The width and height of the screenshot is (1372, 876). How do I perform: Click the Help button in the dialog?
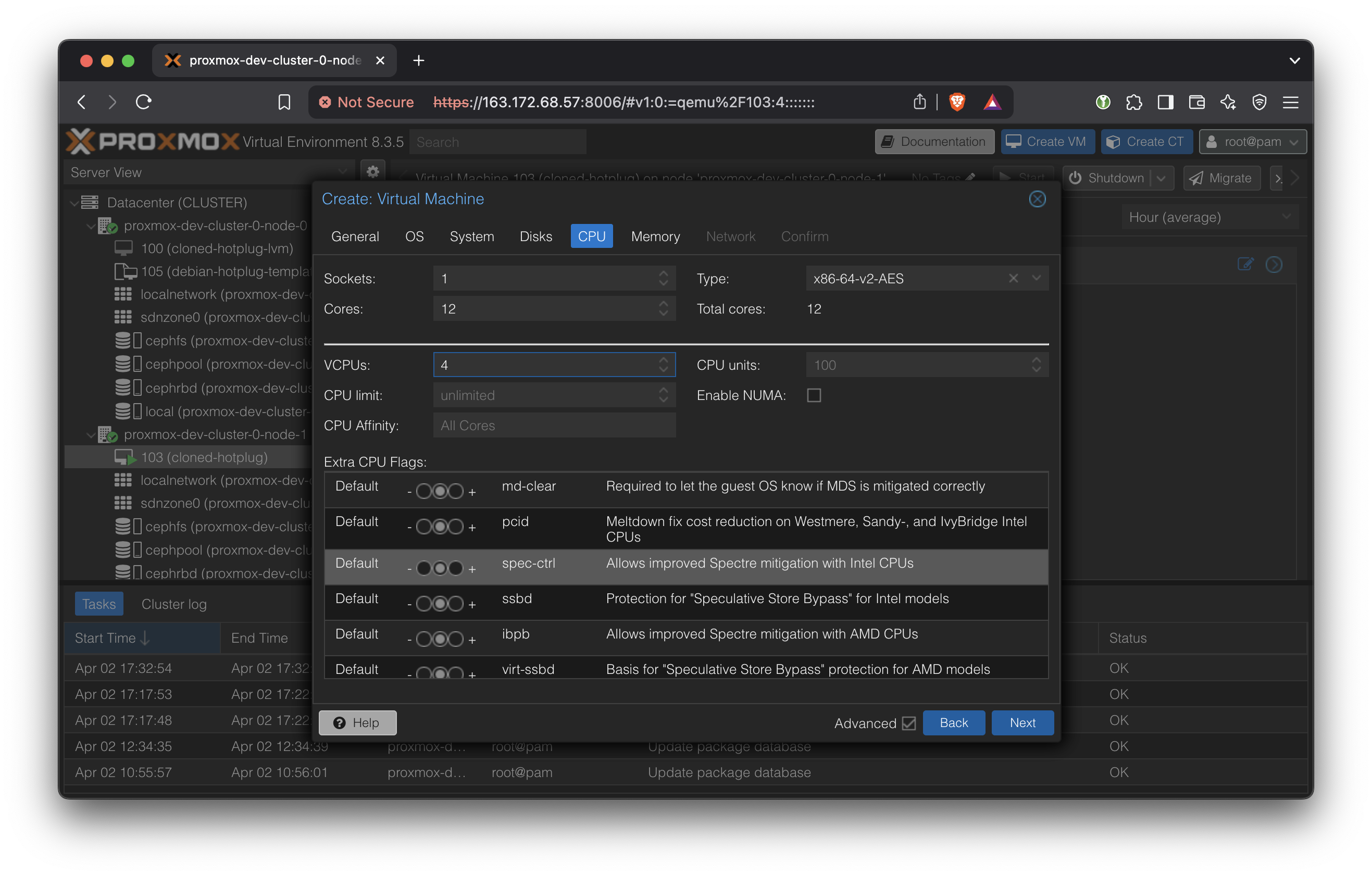tap(357, 722)
